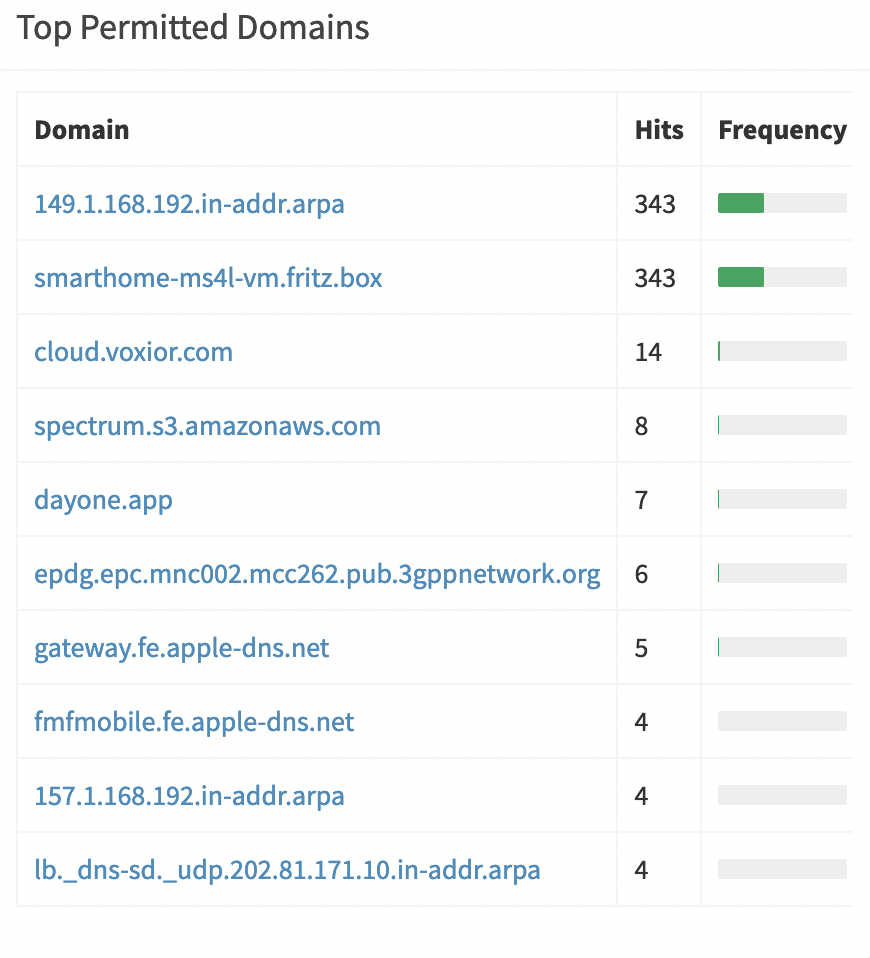Click the frequency bar for dayone.app
The height and width of the screenshot is (958, 870).
tap(782, 500)
